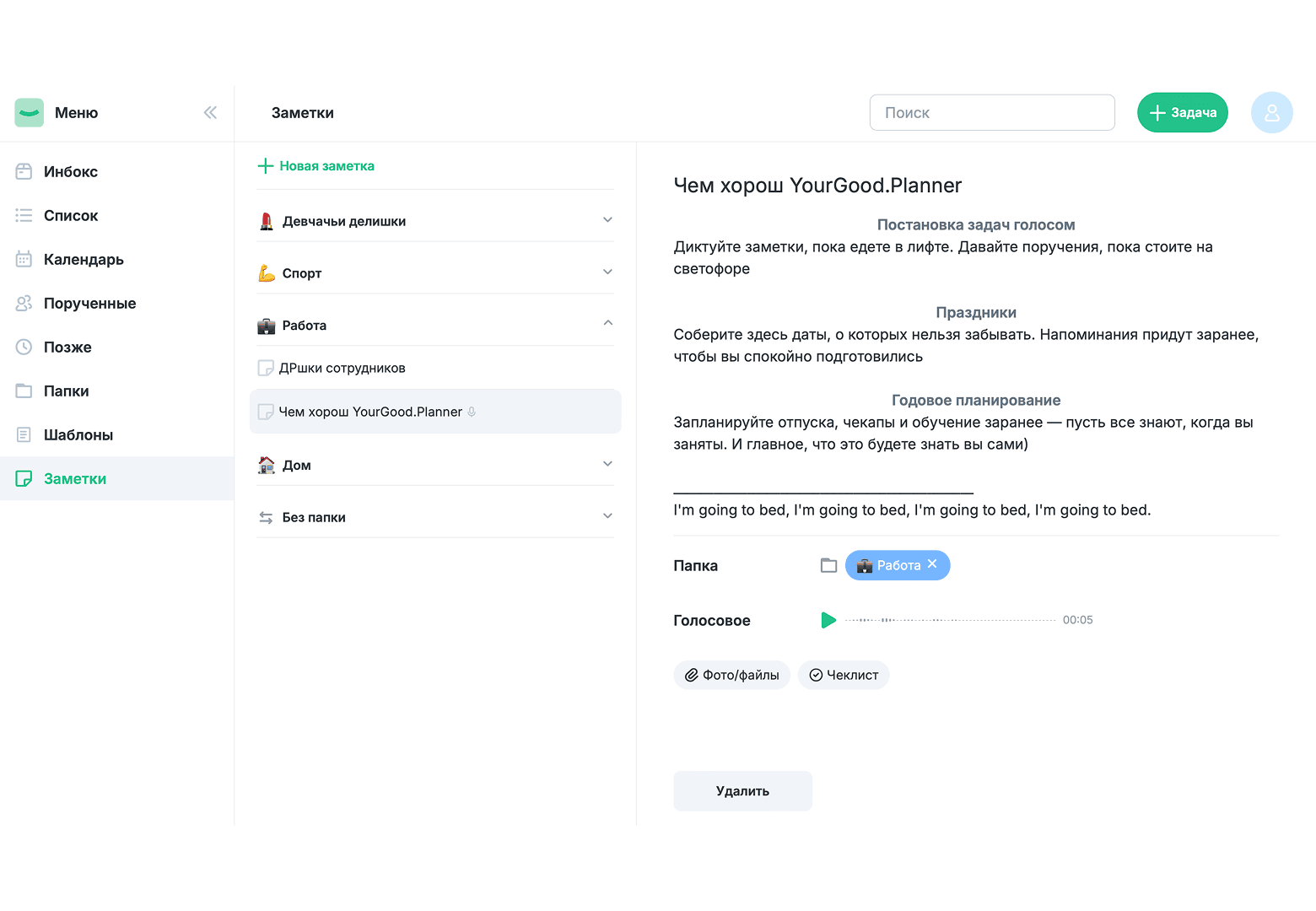Expand the Спорт notes folder

click(607, 272)
